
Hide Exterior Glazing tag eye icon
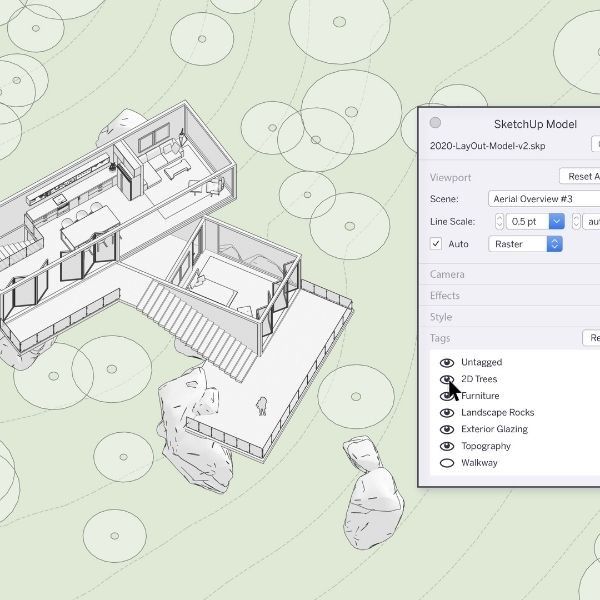(x=447, y=429)
